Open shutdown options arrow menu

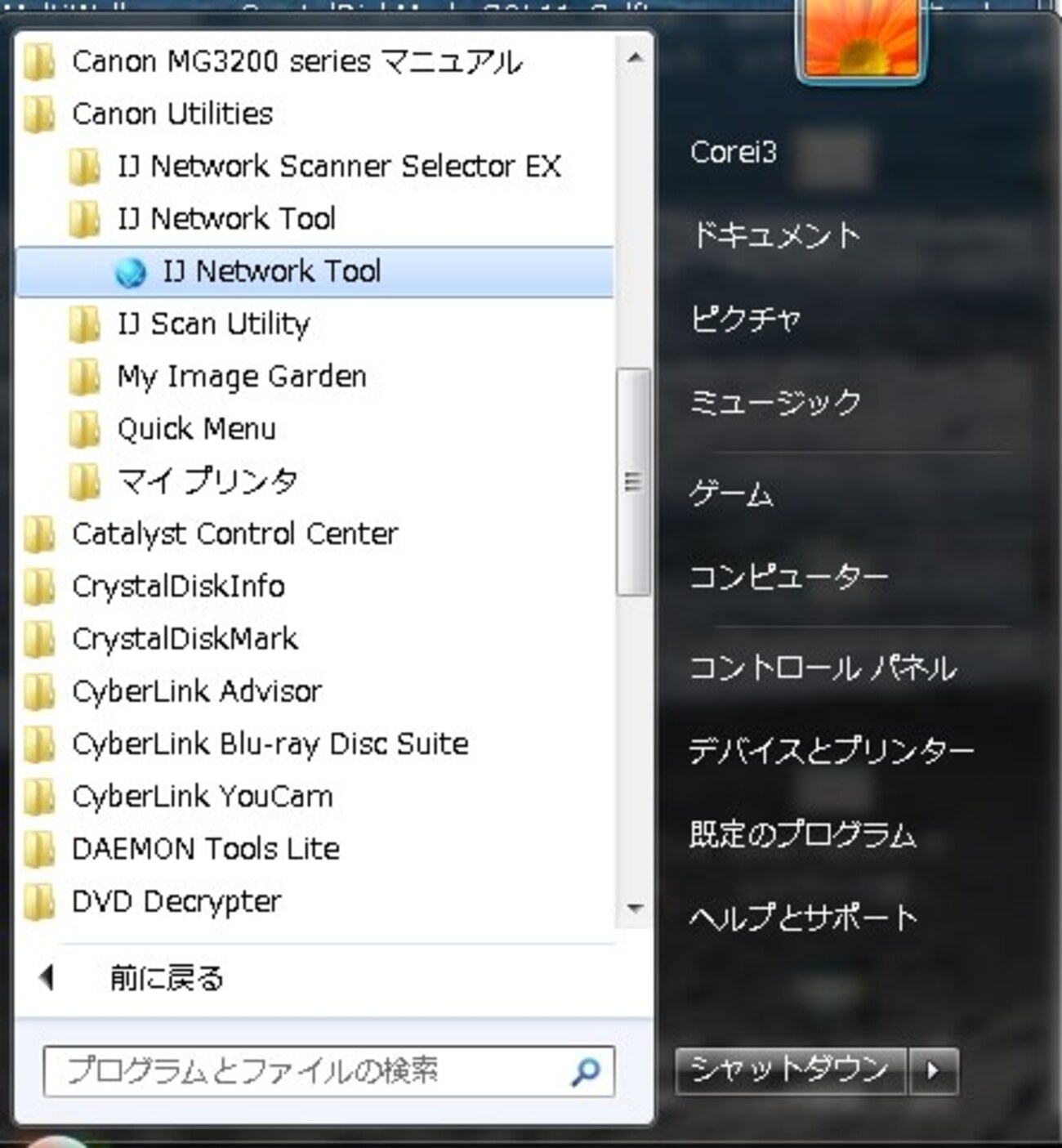(933, 1070)
